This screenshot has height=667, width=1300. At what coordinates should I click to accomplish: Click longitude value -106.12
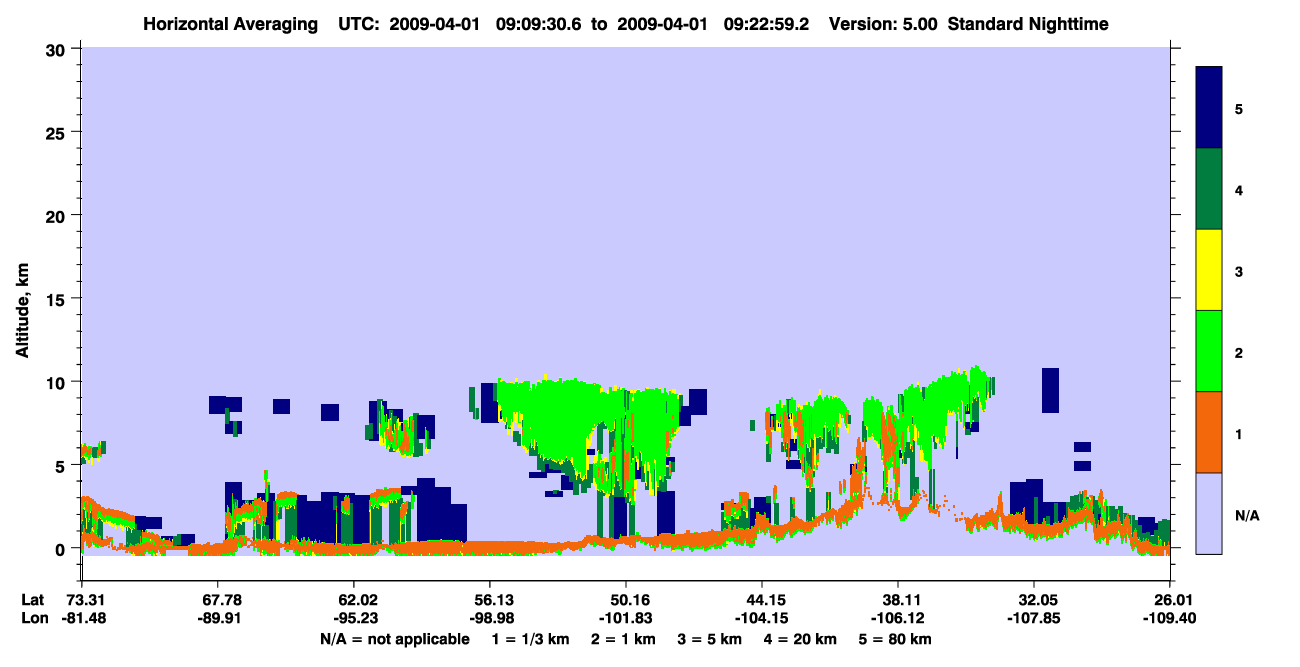(x=898, y=618)
